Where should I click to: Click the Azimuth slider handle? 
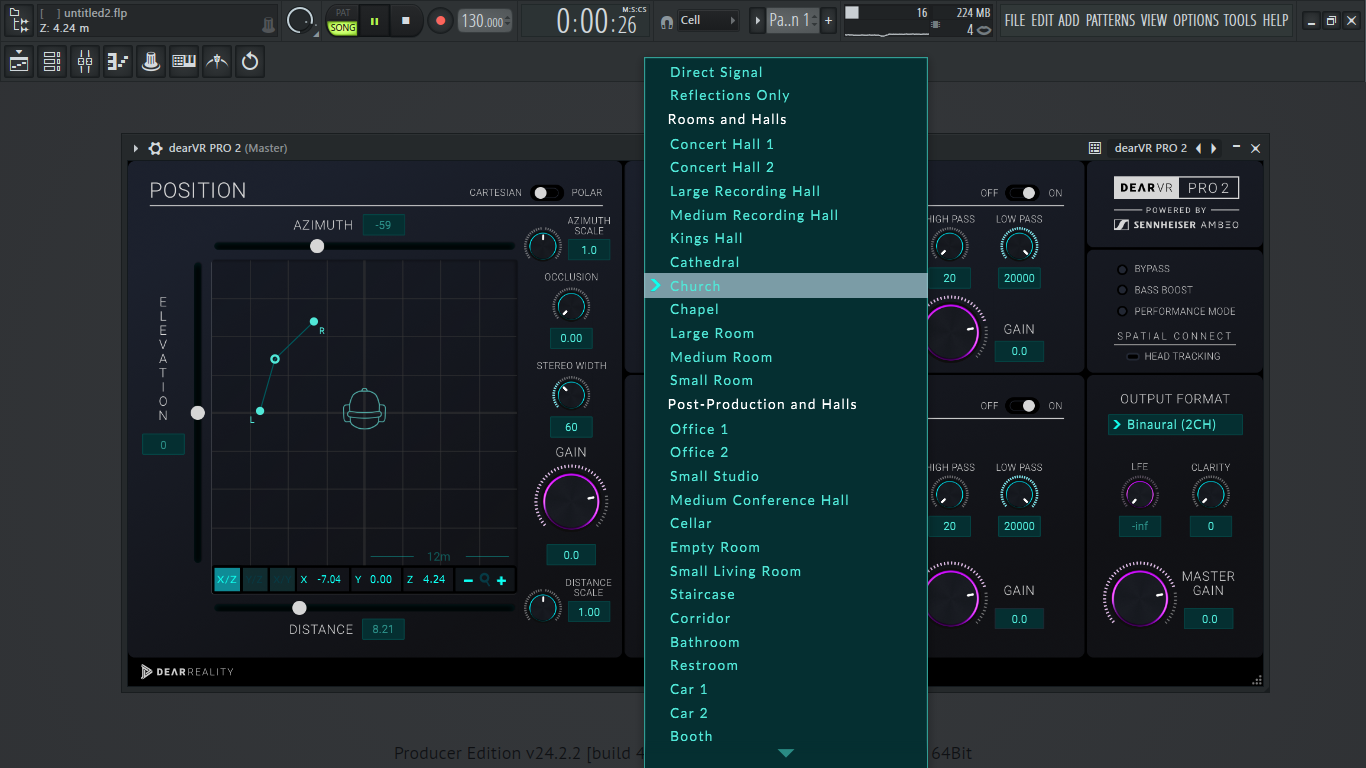(317, 246)
